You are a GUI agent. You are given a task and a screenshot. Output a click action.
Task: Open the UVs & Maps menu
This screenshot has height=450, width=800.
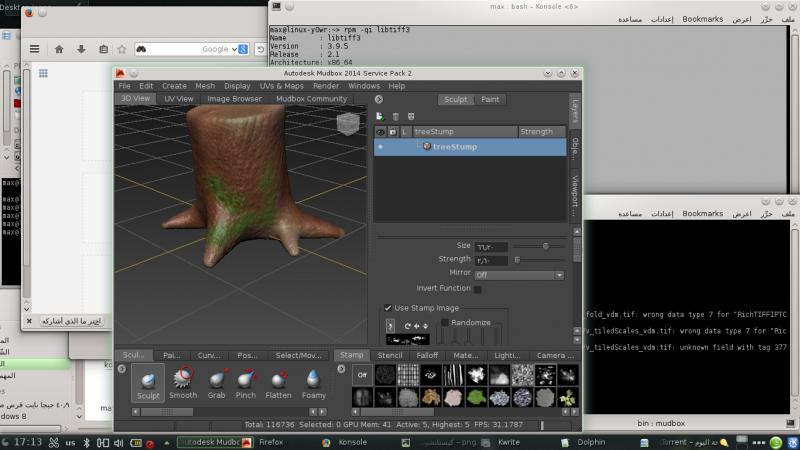(x=281, y=86)
